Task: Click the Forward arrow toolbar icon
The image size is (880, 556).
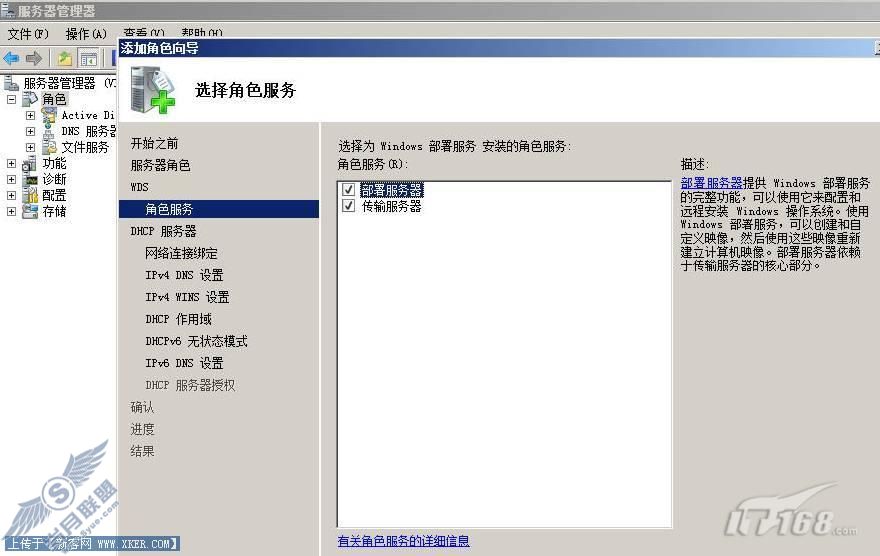Action: point(34,58)
